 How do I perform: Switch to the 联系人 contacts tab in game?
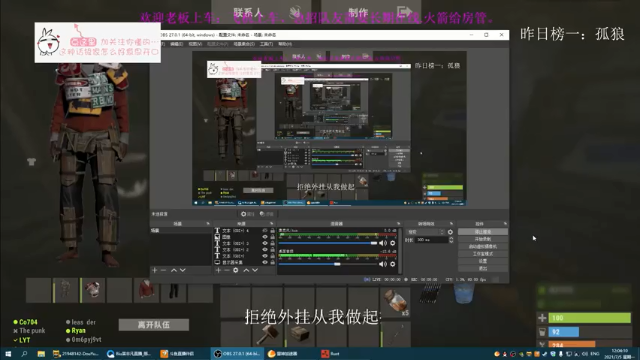261,12
